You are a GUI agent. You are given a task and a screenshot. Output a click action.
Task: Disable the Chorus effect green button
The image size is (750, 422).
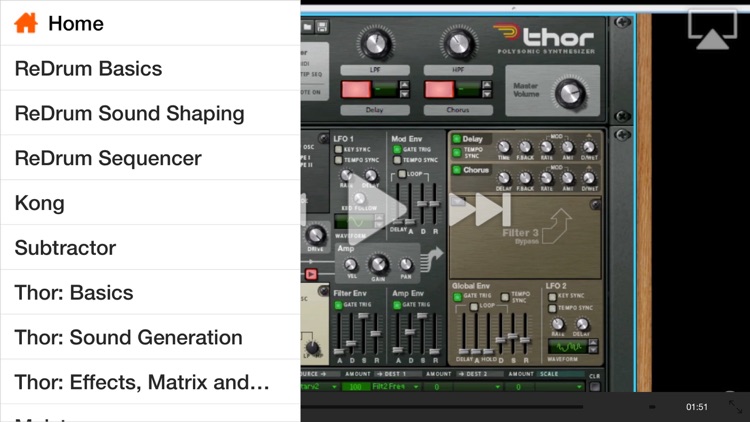pyautogui.click(x=457, y=170)
